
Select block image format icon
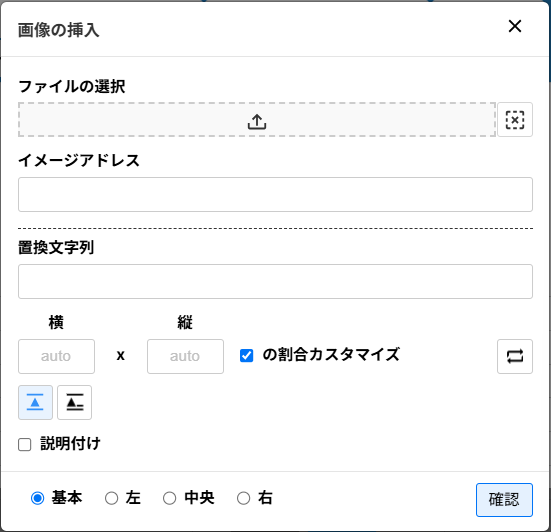click(35, 402)
